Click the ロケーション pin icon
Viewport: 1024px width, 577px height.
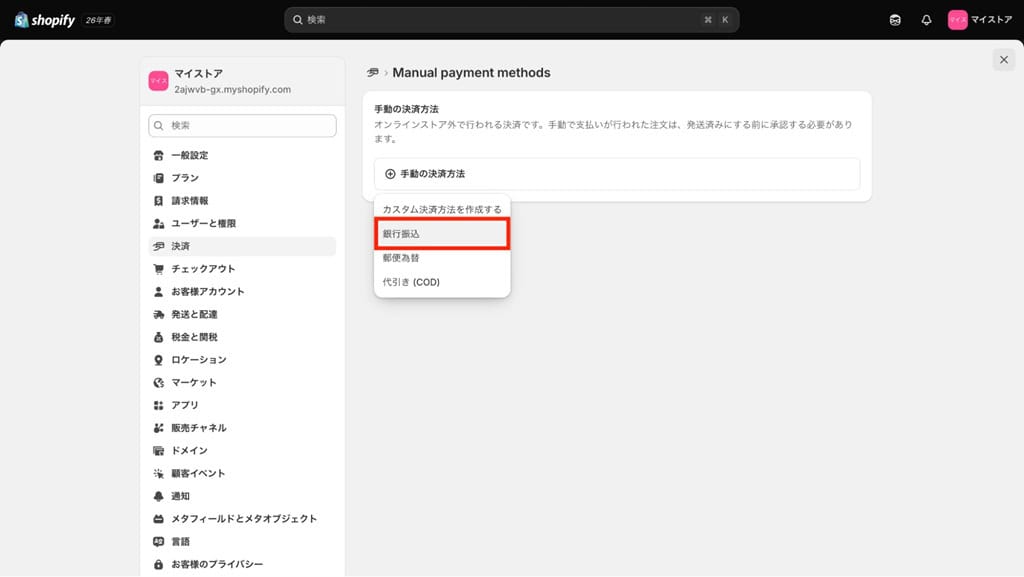coord(158,360)
